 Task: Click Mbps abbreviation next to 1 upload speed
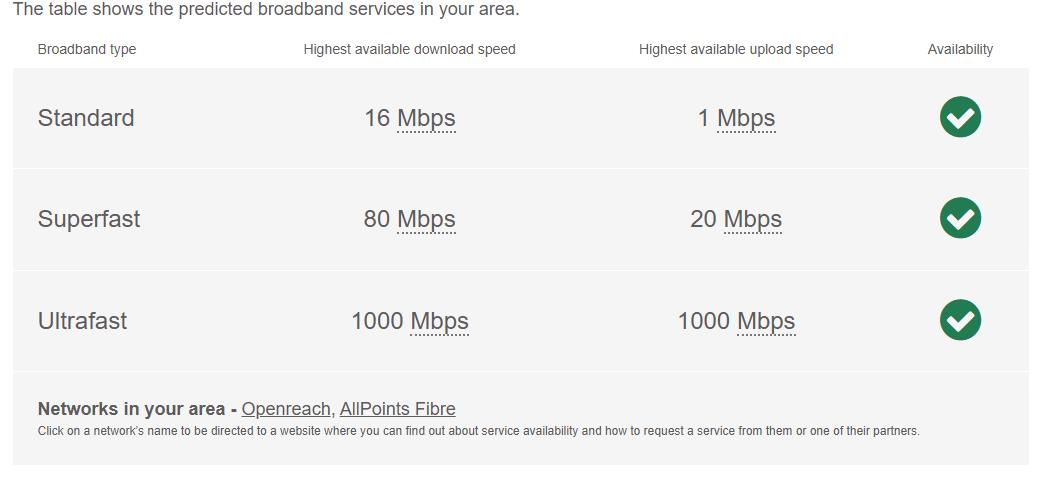746,119
